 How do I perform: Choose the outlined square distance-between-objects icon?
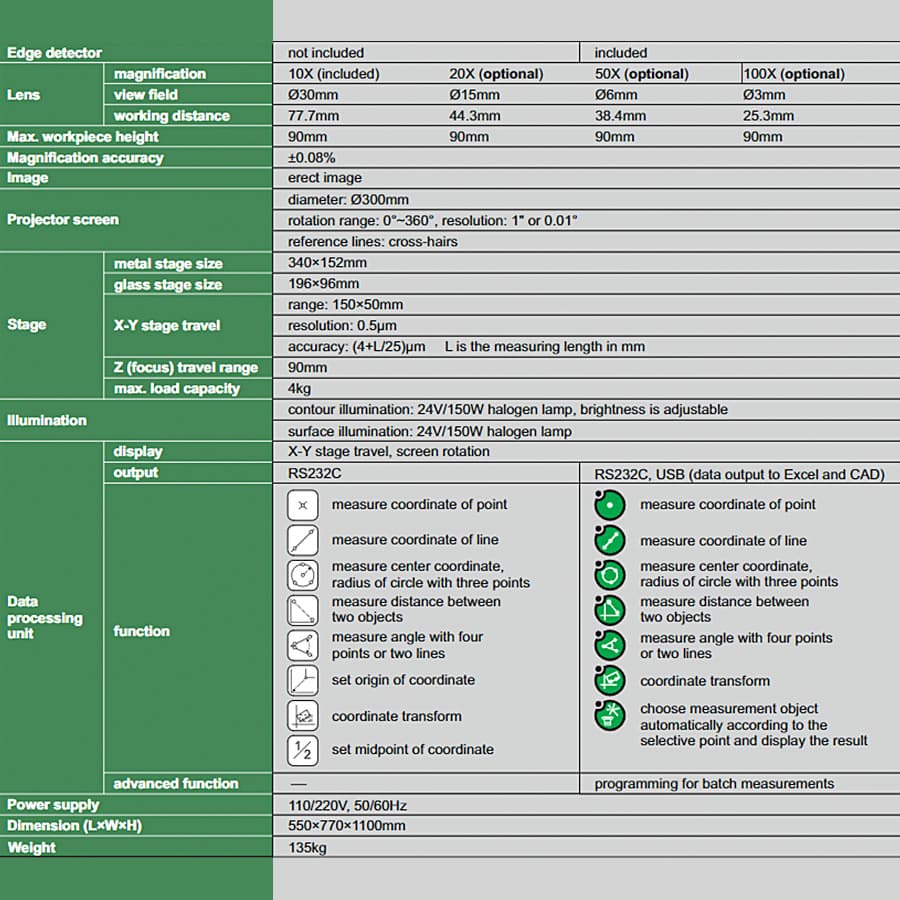[x=302, y=610]
